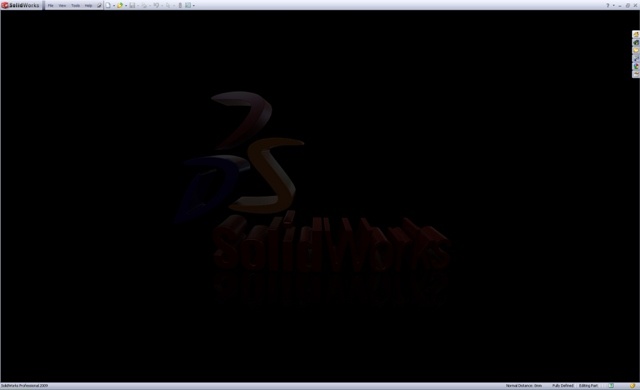This screenshot has width=640, height=390.
Task: Open the File Explorer task pane tab
Action: tap(636, 51)
